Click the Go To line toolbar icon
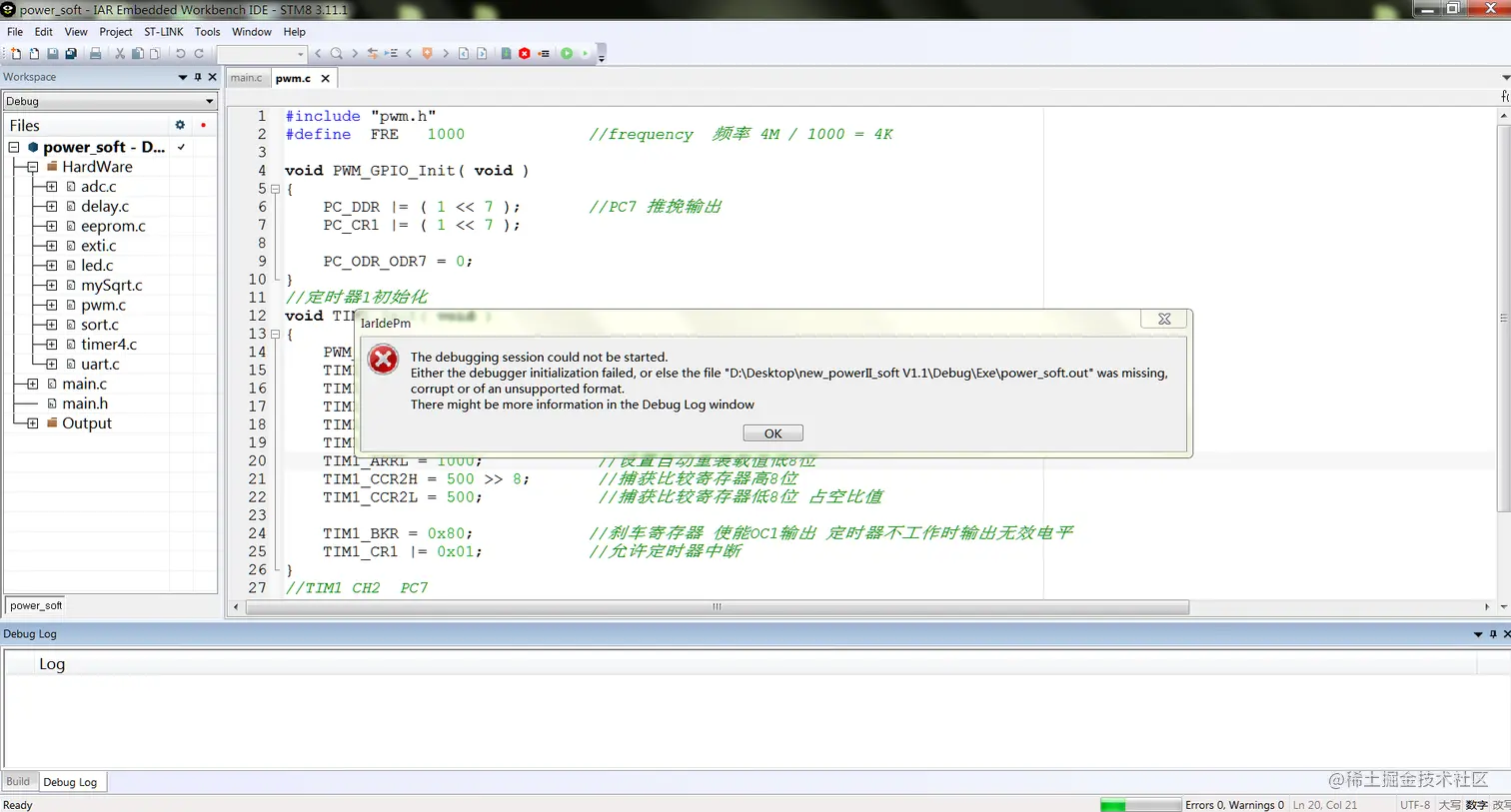1511x812 pixels. (391, 54)
